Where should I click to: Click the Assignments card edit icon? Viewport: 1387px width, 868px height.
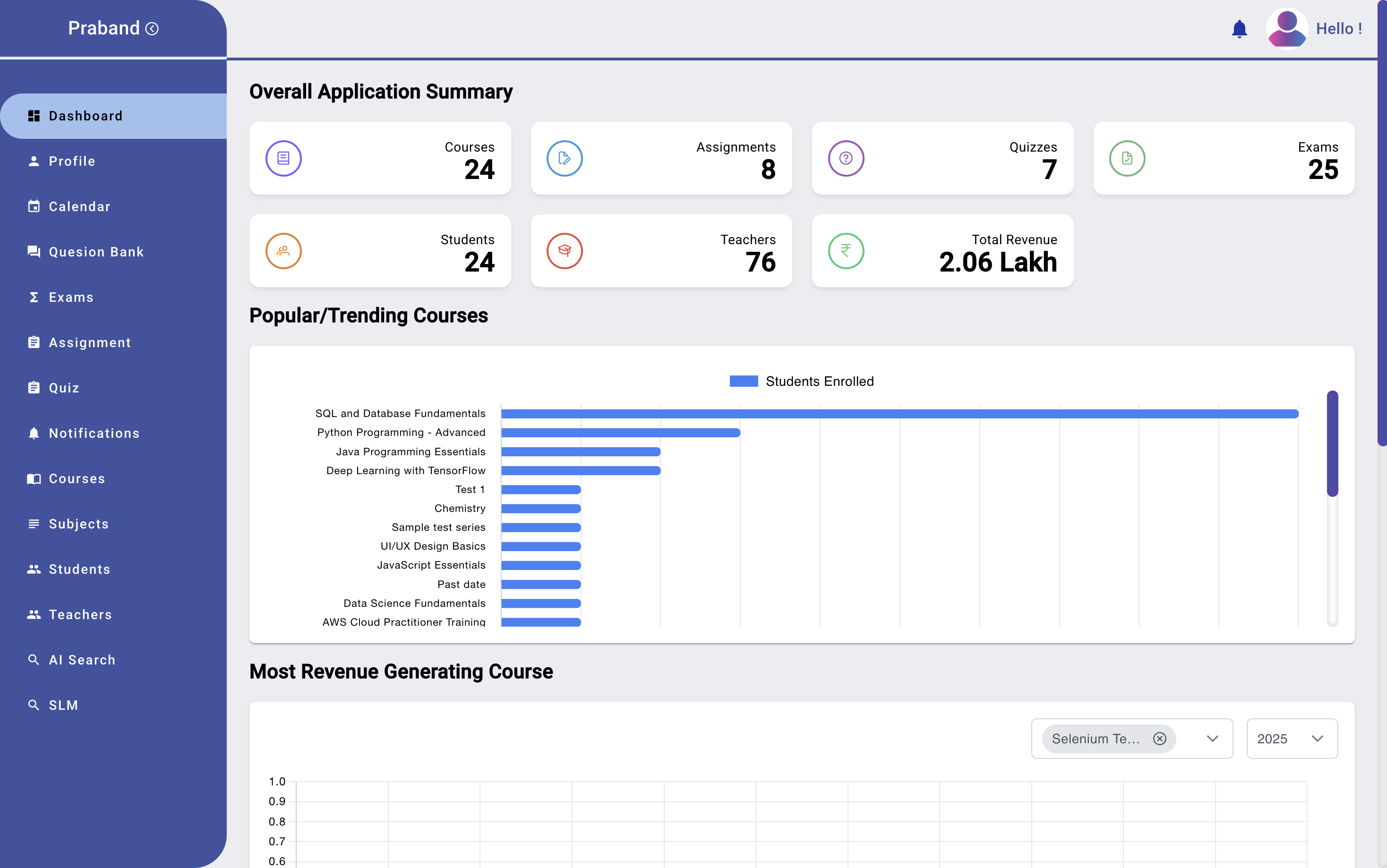[x=565, y=159]
